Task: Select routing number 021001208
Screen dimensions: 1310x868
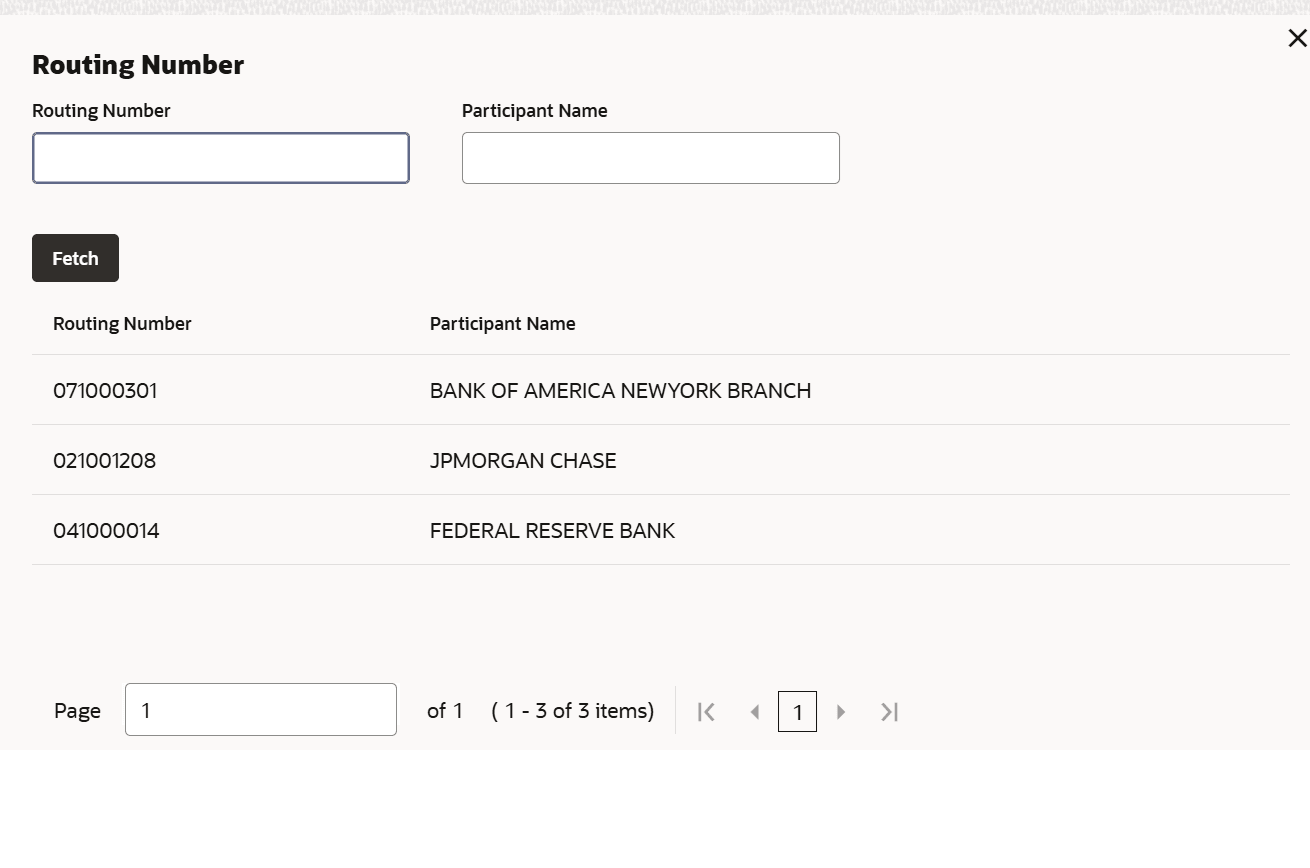Action: 104,461
